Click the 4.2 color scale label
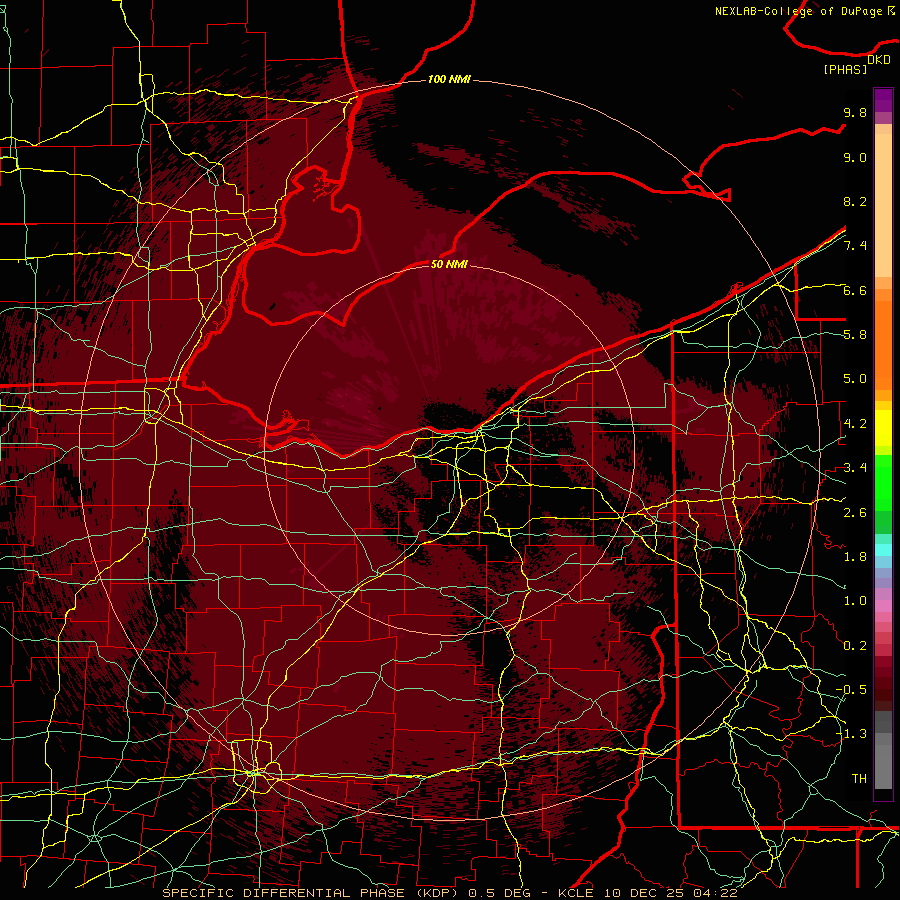Screen dimensions: 900x900 click(855, 424)
